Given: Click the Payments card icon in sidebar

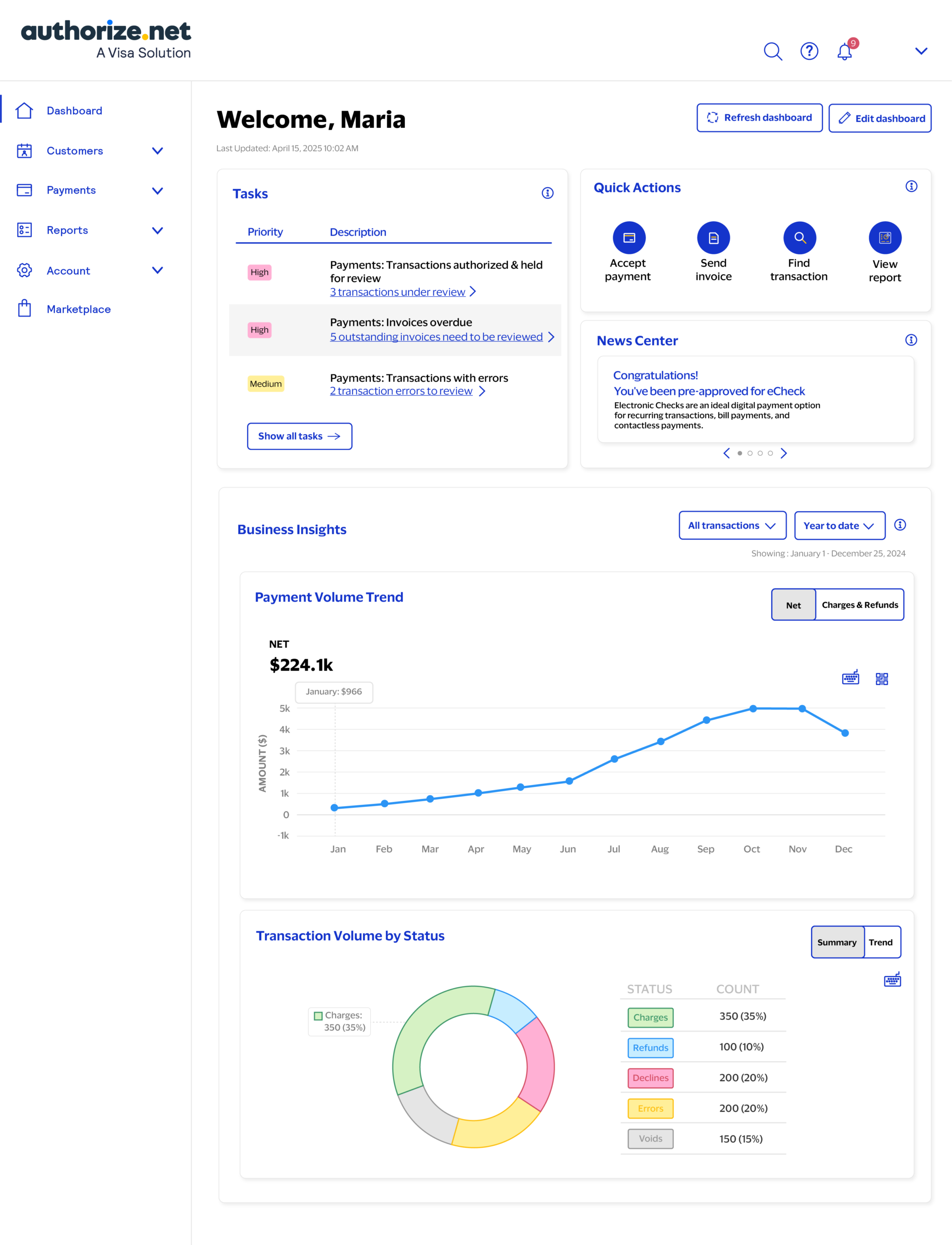Looking at the screenshot, I should click(x=24, y=190).
